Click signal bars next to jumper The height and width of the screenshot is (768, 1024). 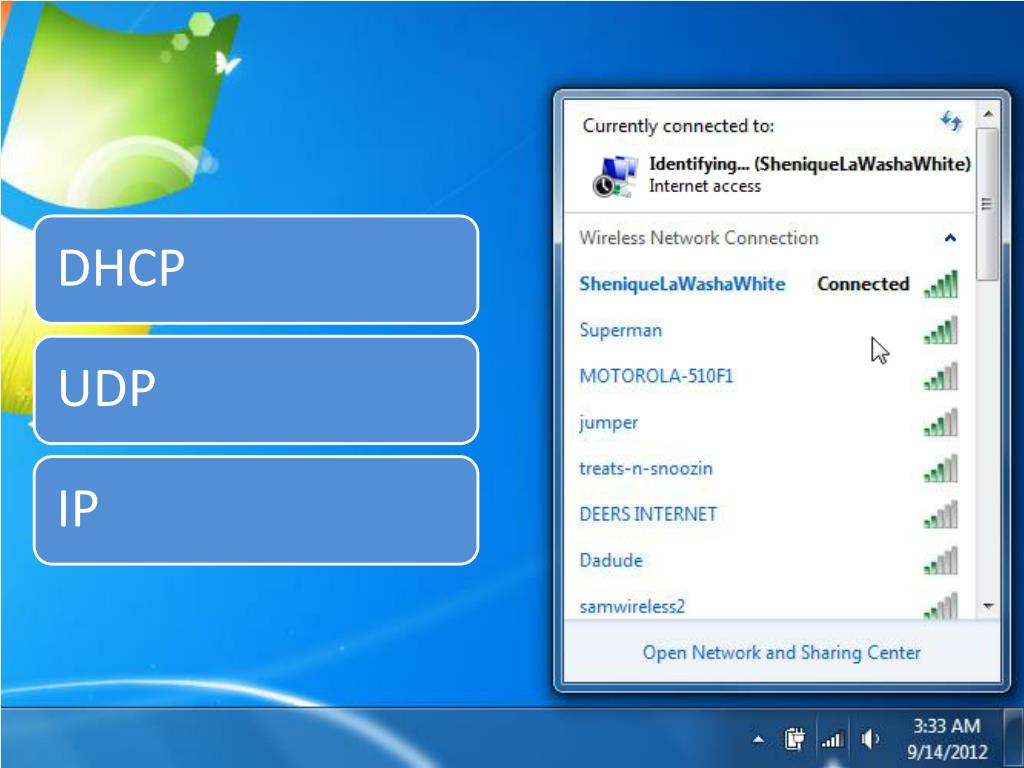941,423
